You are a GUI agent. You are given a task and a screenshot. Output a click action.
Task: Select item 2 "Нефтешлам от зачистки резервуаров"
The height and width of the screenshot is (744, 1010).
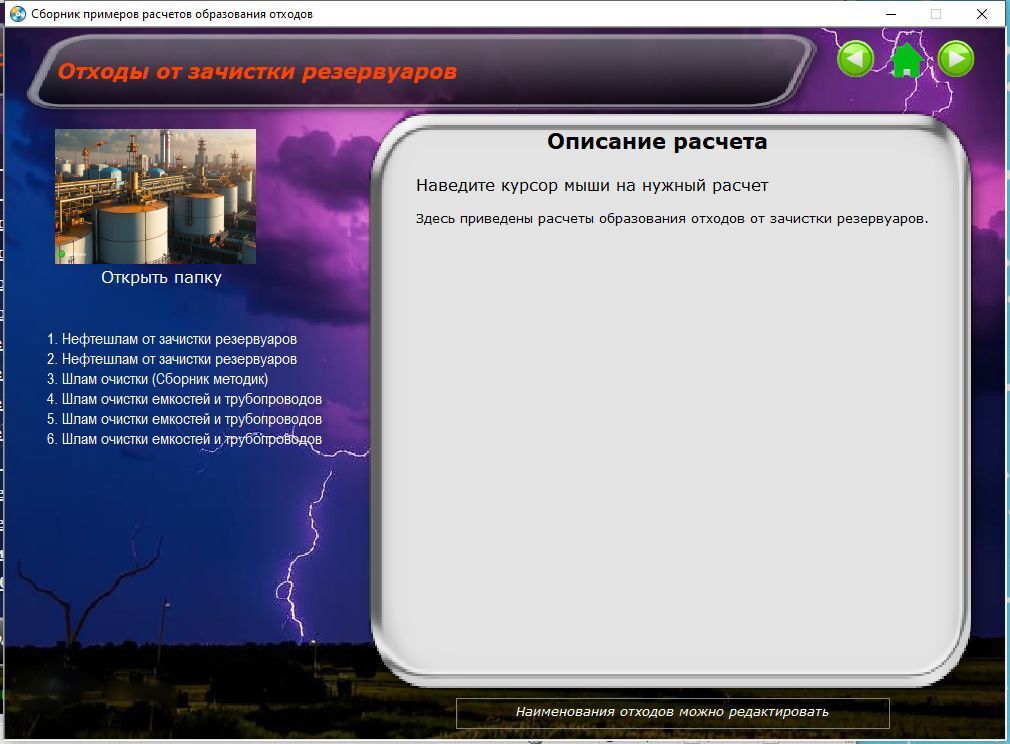(171, 359)
